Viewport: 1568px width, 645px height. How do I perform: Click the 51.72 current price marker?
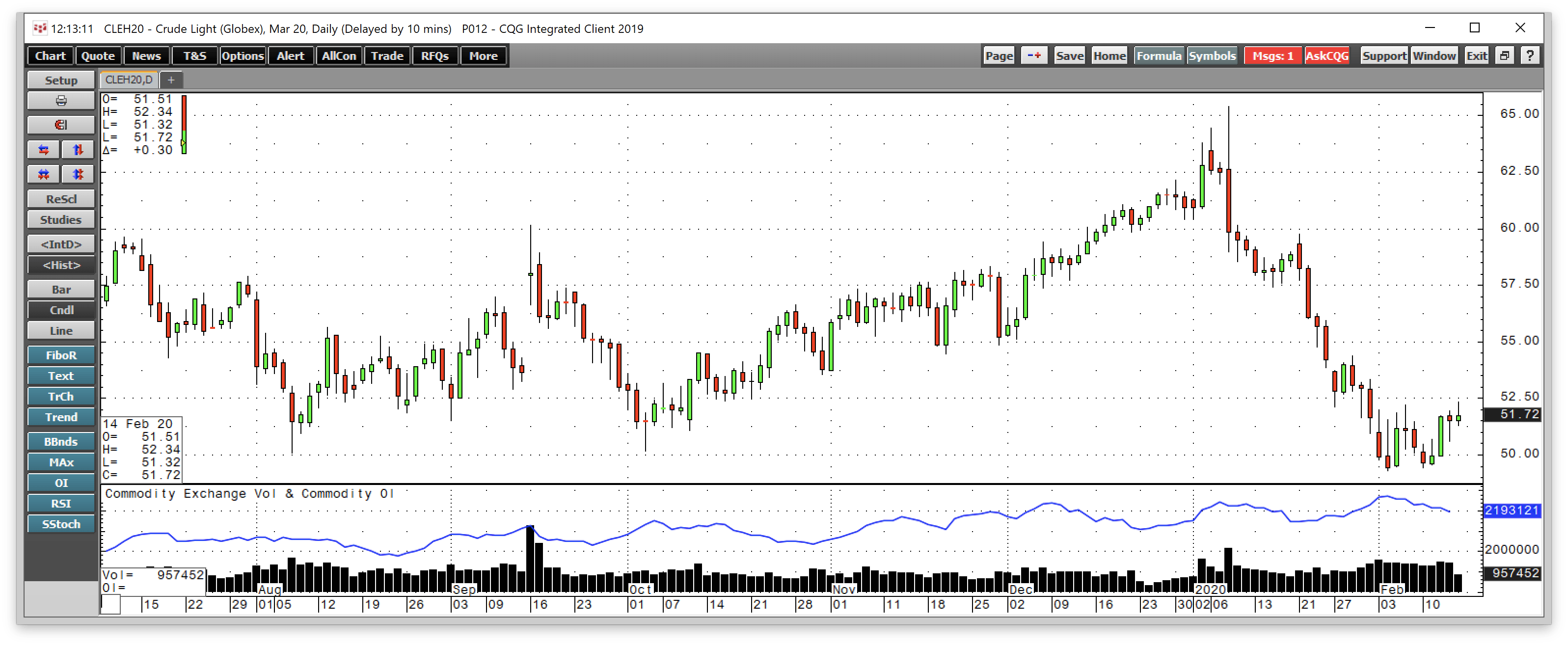coord(1512,414)
